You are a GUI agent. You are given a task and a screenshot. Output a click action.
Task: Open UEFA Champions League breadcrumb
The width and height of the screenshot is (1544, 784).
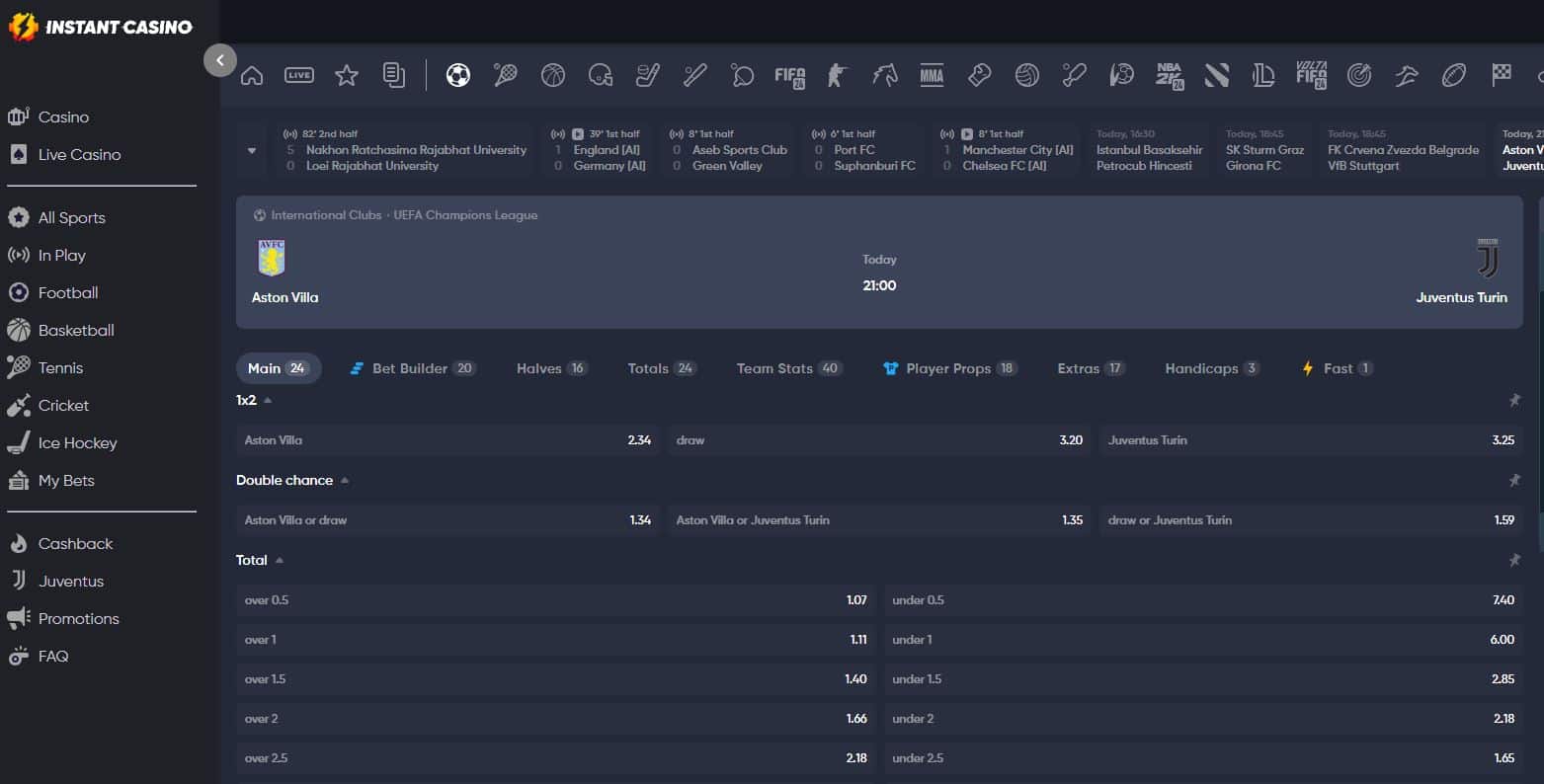[x=465, y=215]
